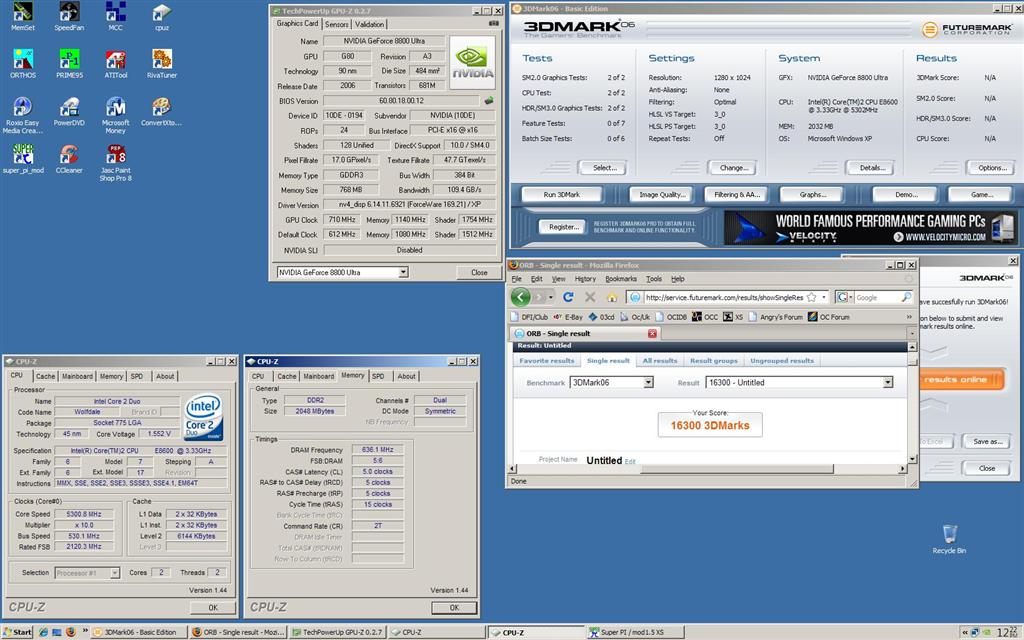Switch to GPU-Z Sensors tab
Screen dimensions: 1024x640
pyautogui.click(x=336, y=24)
